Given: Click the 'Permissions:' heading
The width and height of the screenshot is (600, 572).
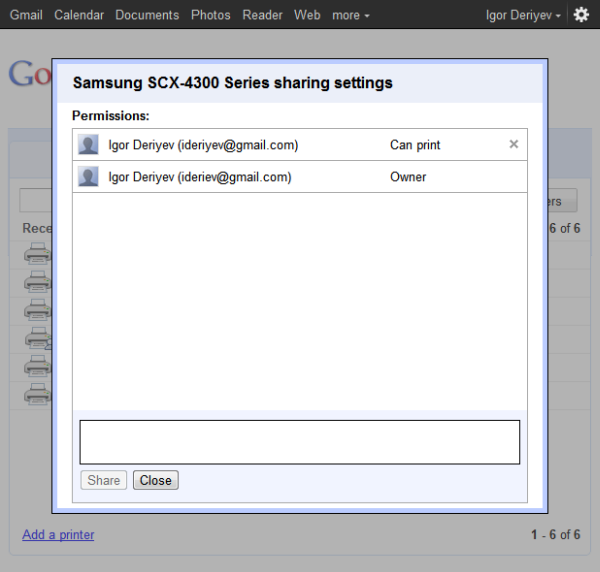Looking at the screenshot, I should click(x=111, y=116).
